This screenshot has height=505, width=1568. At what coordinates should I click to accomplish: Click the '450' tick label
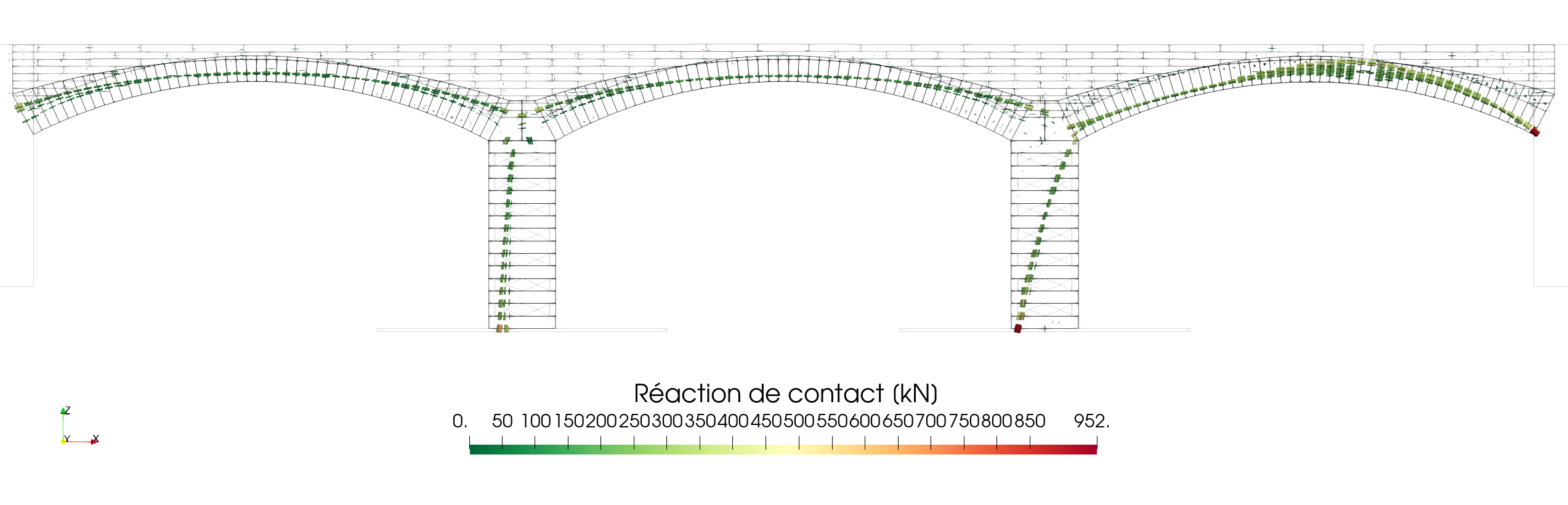(766, 421)
